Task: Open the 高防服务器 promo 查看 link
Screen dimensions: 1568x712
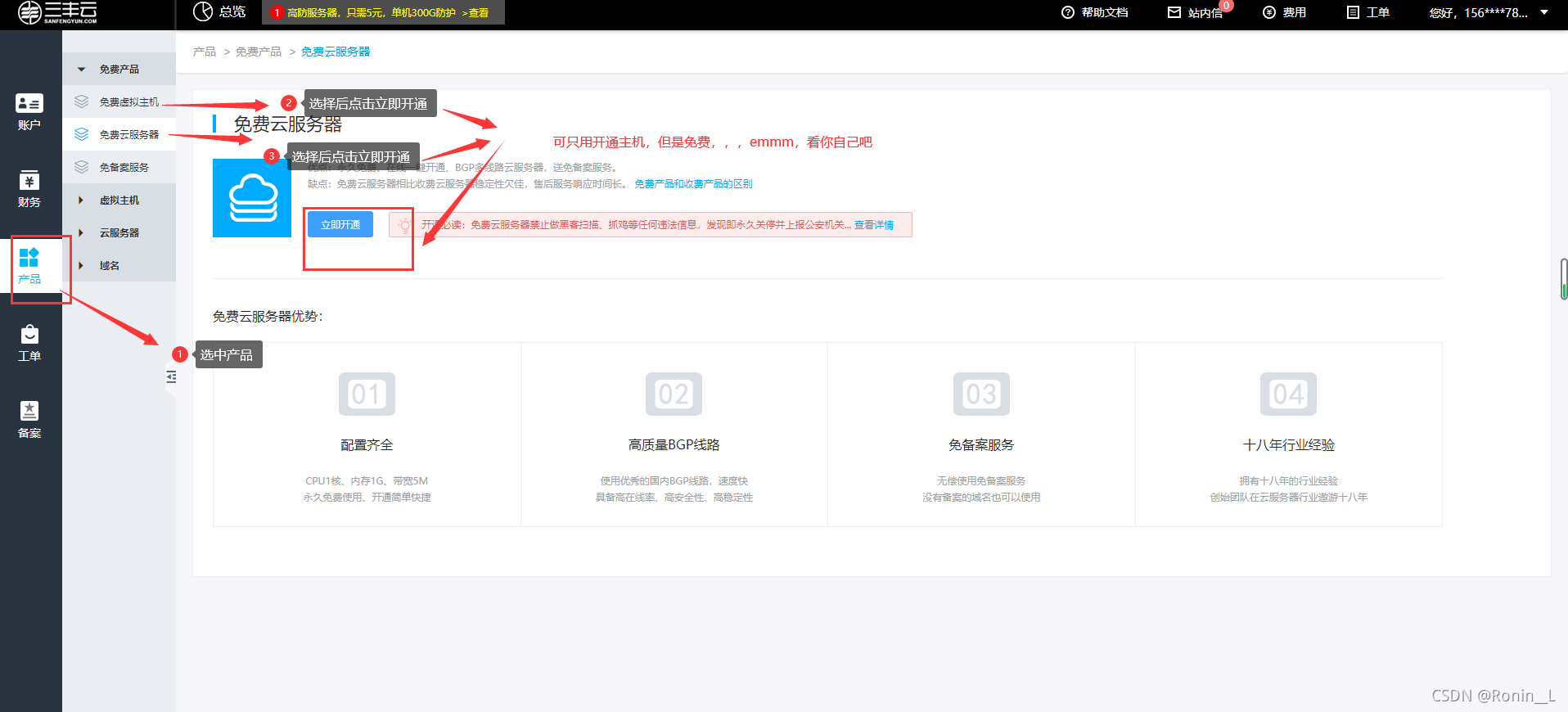Action: (475, 12)
